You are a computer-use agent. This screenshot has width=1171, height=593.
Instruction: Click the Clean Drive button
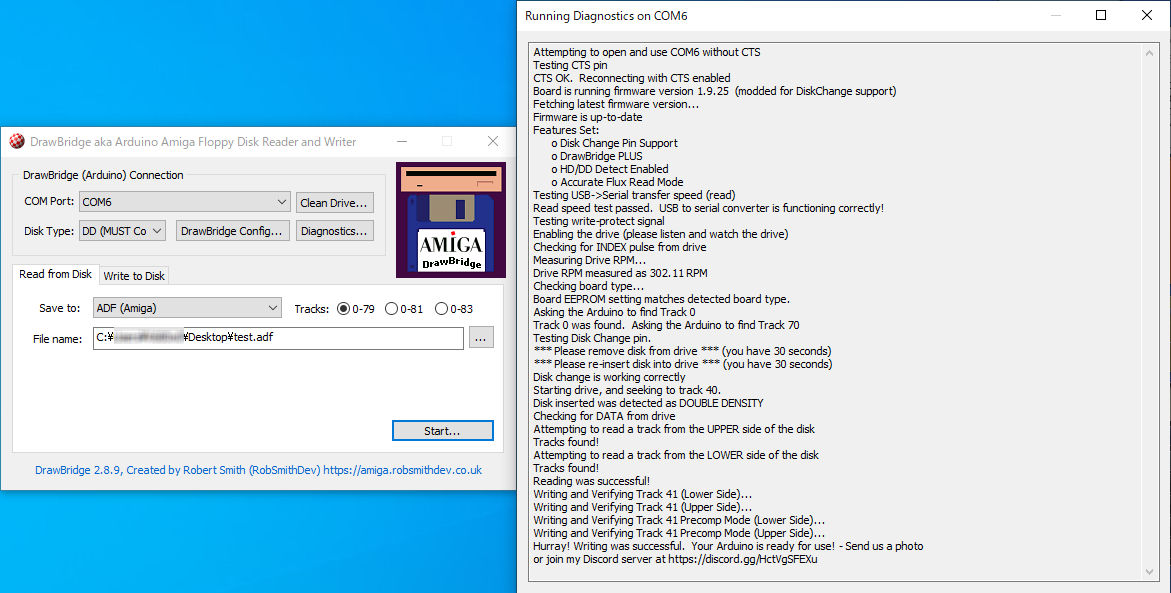pyautogui.click(x=335, y=202)
